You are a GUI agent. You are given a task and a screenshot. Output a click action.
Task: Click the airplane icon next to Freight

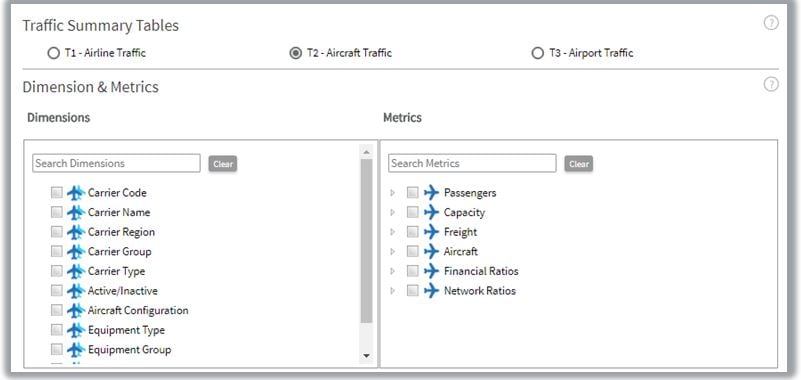point(432,232)
